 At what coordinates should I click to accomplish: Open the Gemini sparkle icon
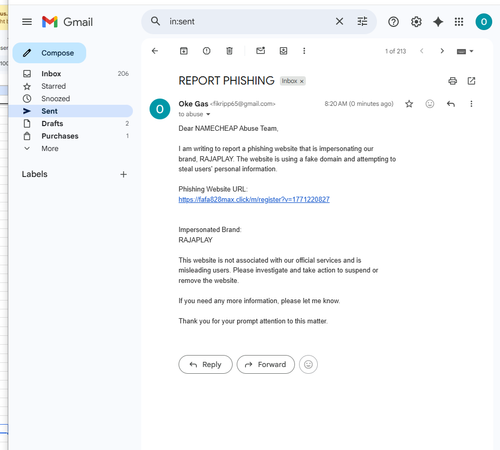coord(438,22)
